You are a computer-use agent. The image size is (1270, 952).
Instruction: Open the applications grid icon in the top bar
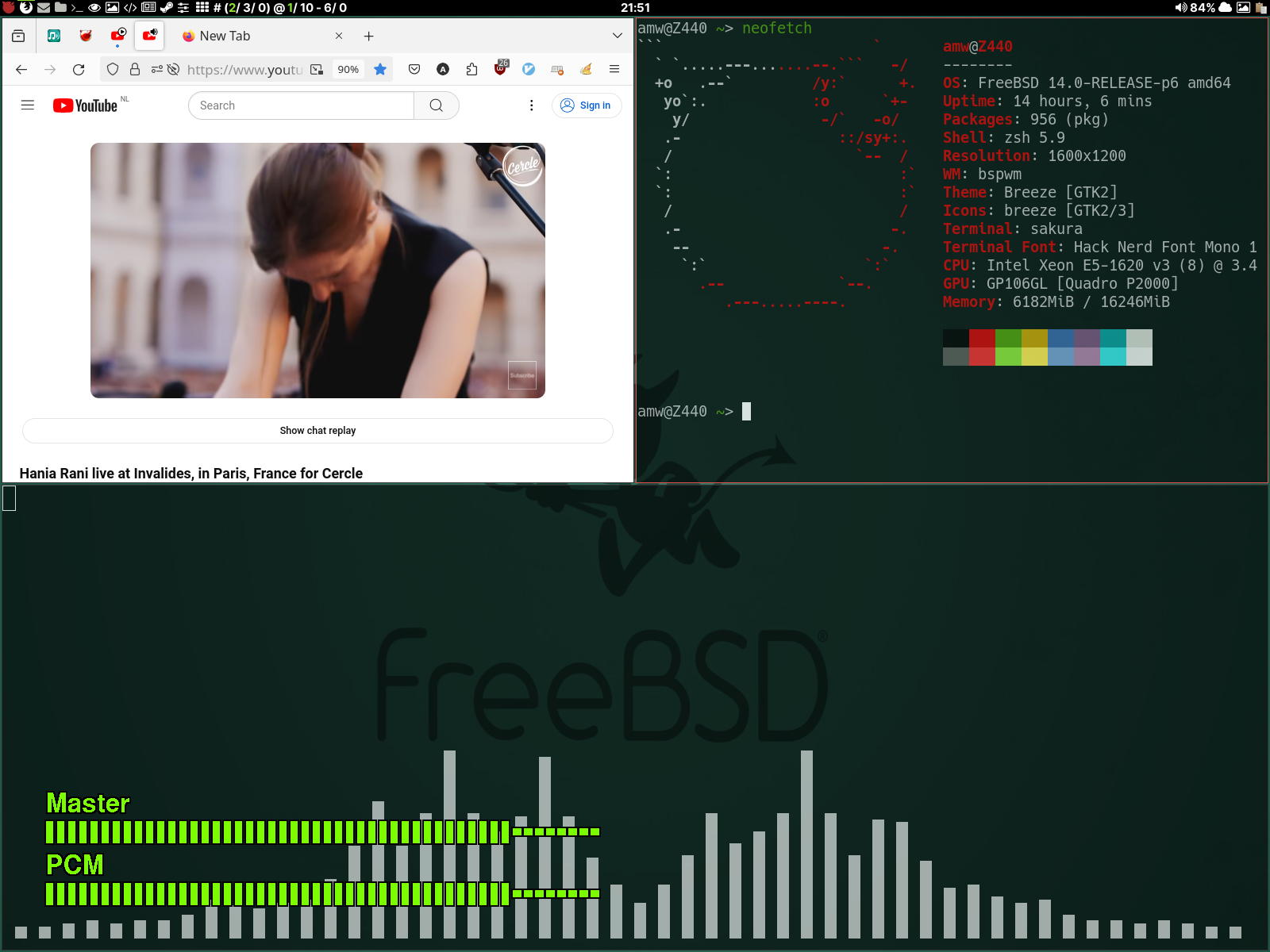202,8
